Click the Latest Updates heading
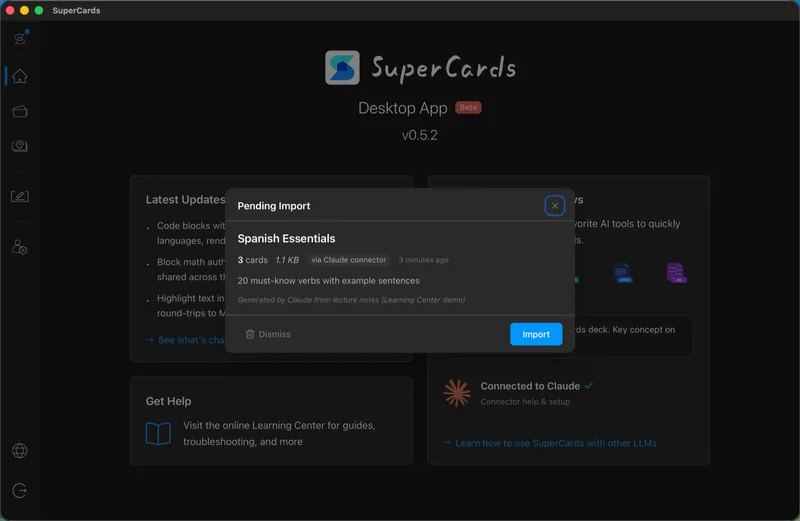This screenshot has height=521, width=800. pos(185,200)
